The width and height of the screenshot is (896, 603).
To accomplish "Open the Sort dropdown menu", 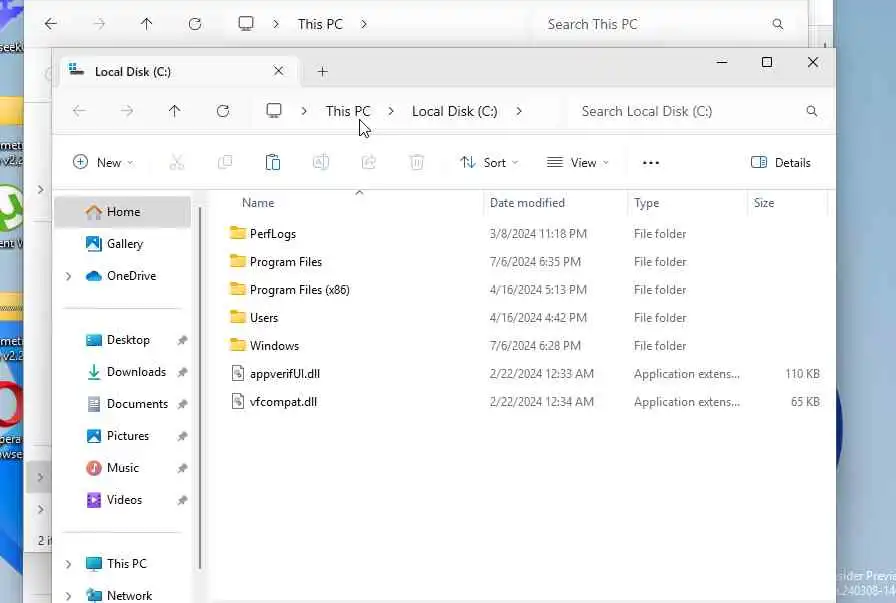I will coord(489,163).
